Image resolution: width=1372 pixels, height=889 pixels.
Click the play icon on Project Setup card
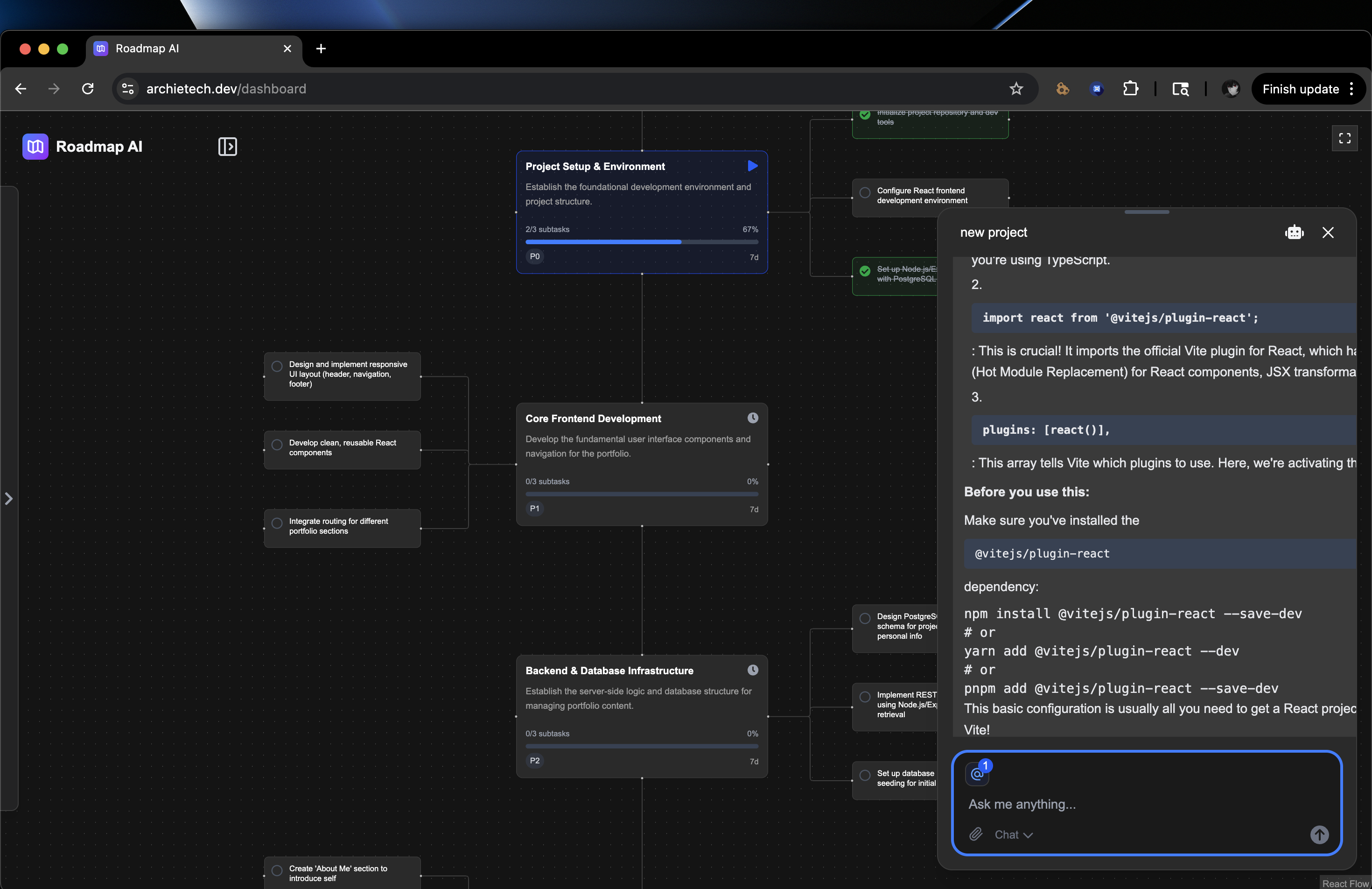pyautogui.click(x=752, y=166)
